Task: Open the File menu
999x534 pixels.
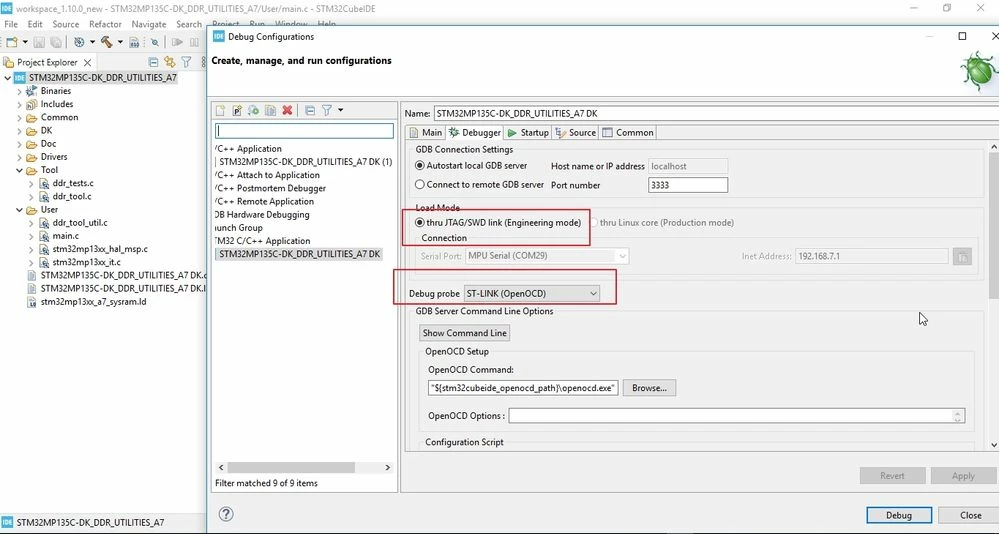Action: point(11,24)
